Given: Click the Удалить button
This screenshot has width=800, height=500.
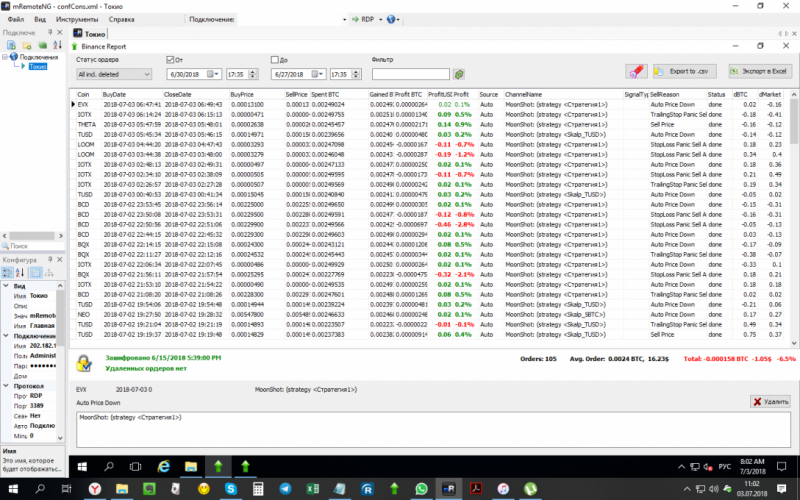Looking at the screenshot, I should [769, 400].
